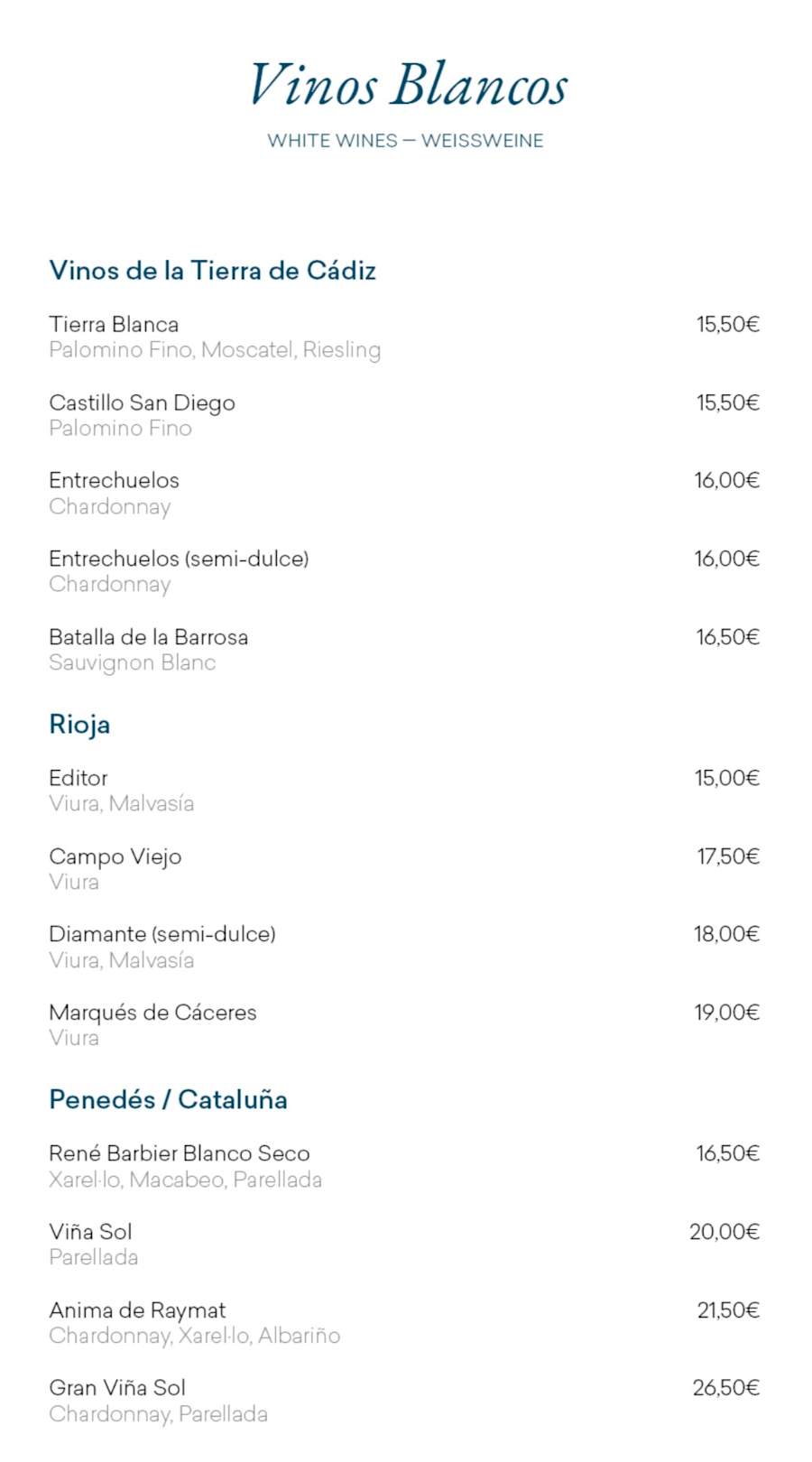Click the Sauvignon Blanc grape description
This screenshot has height=1462, width=812.
(132, 663)
